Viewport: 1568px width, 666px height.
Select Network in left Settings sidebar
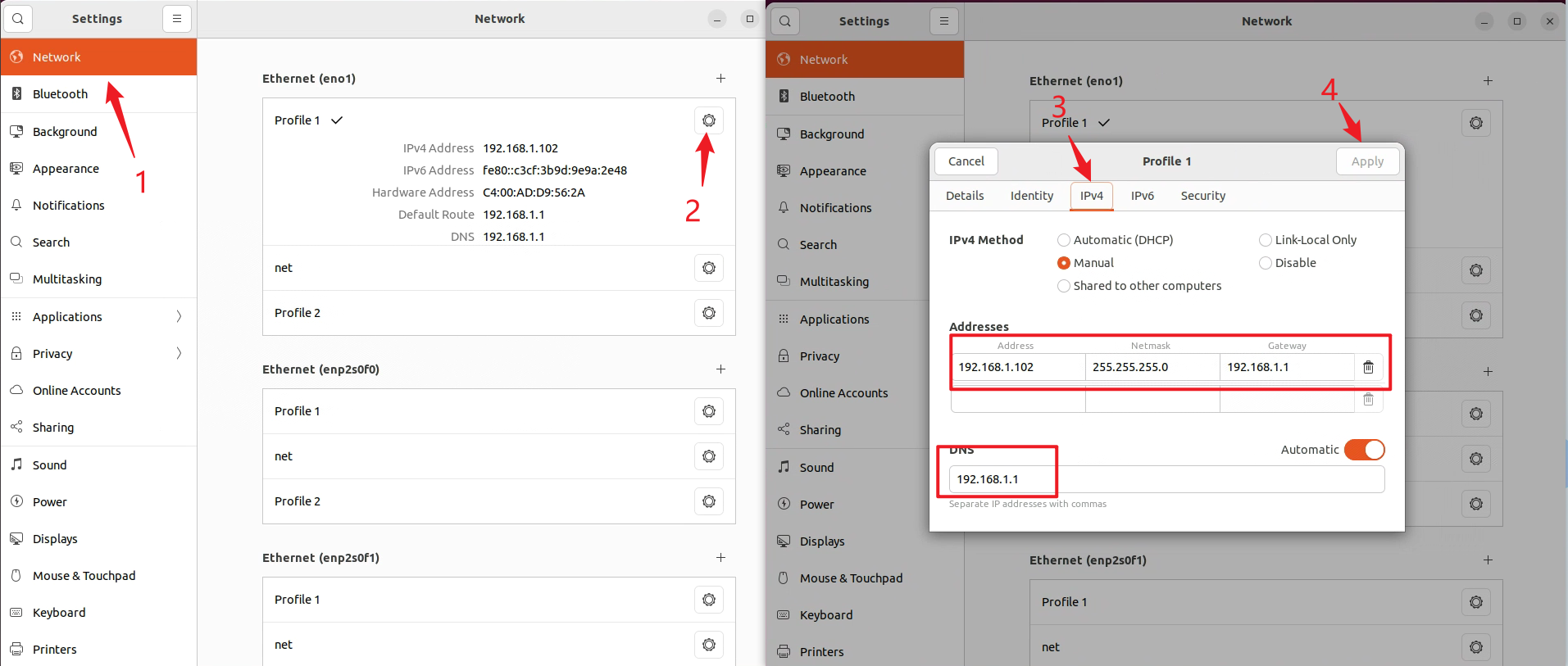click(x=98, y=57)
